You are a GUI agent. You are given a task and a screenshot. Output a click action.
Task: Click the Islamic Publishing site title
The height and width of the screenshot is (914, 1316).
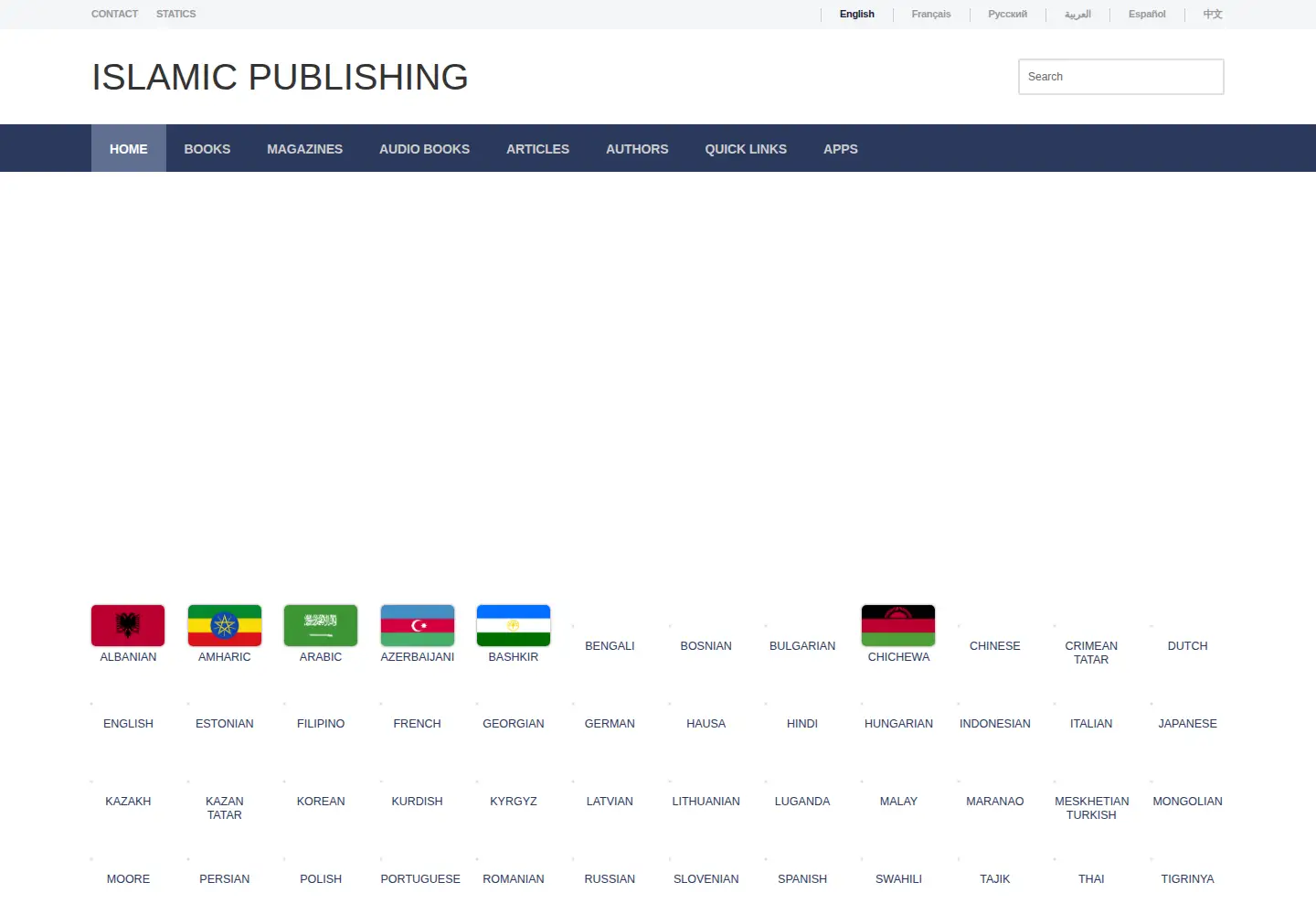pos(281,77)
